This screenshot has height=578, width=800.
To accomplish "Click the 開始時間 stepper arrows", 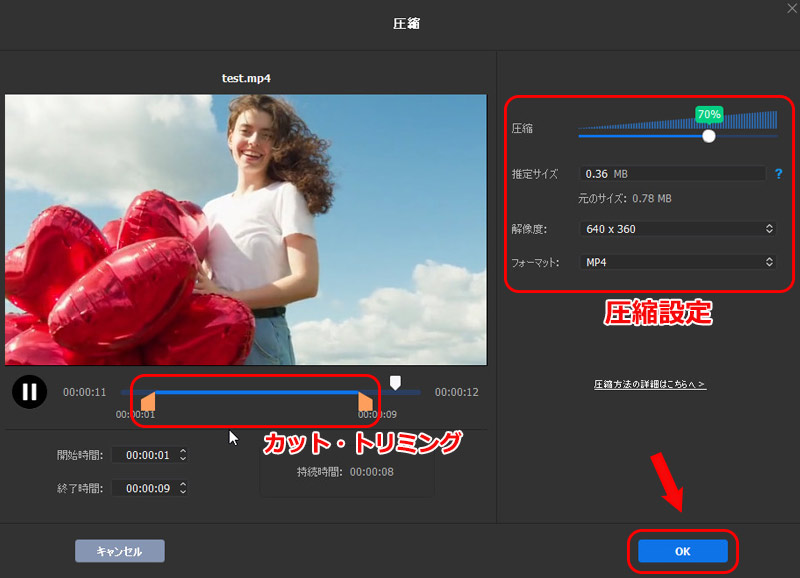I will tap(182, 455).
